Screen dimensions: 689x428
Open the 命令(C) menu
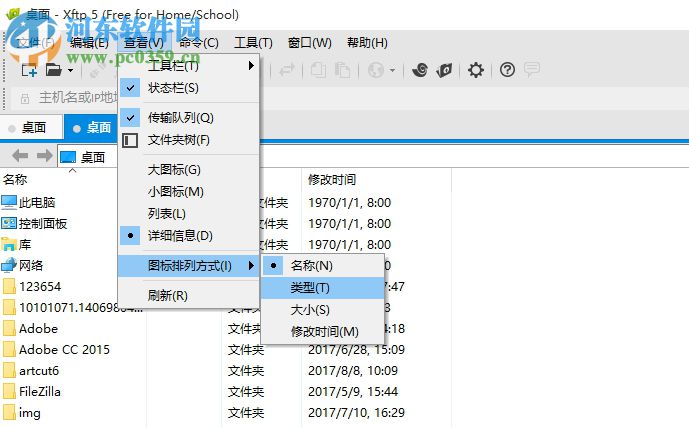point(199,43)
